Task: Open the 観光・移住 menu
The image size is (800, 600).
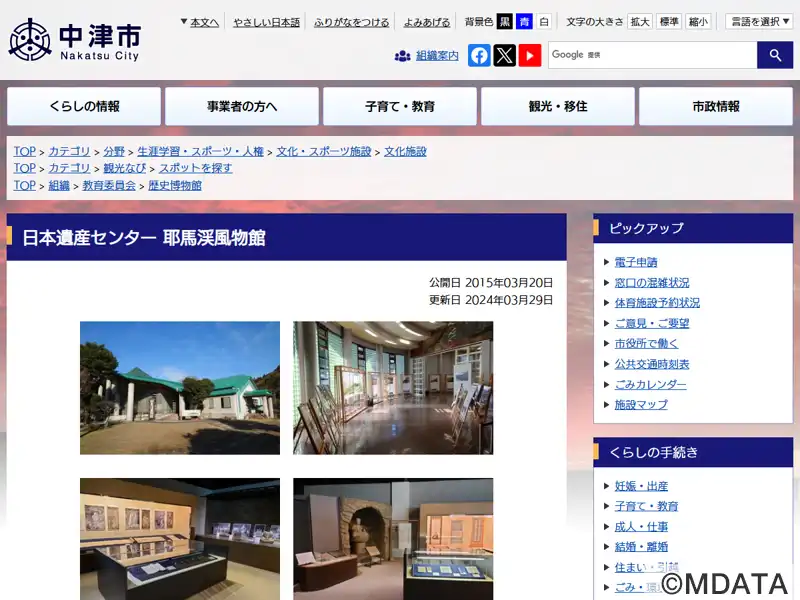Action: tap(558, 106)
